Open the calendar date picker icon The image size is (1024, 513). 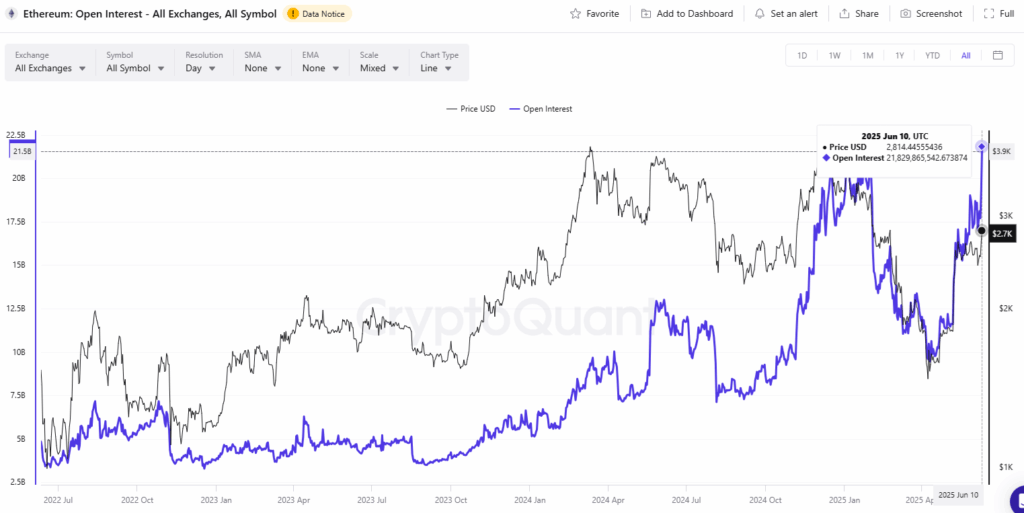pos(997,55)
